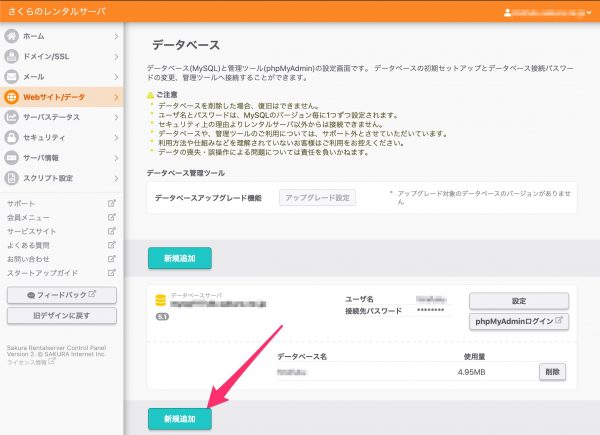Click the upper 新規追加 button

point(179,258)
